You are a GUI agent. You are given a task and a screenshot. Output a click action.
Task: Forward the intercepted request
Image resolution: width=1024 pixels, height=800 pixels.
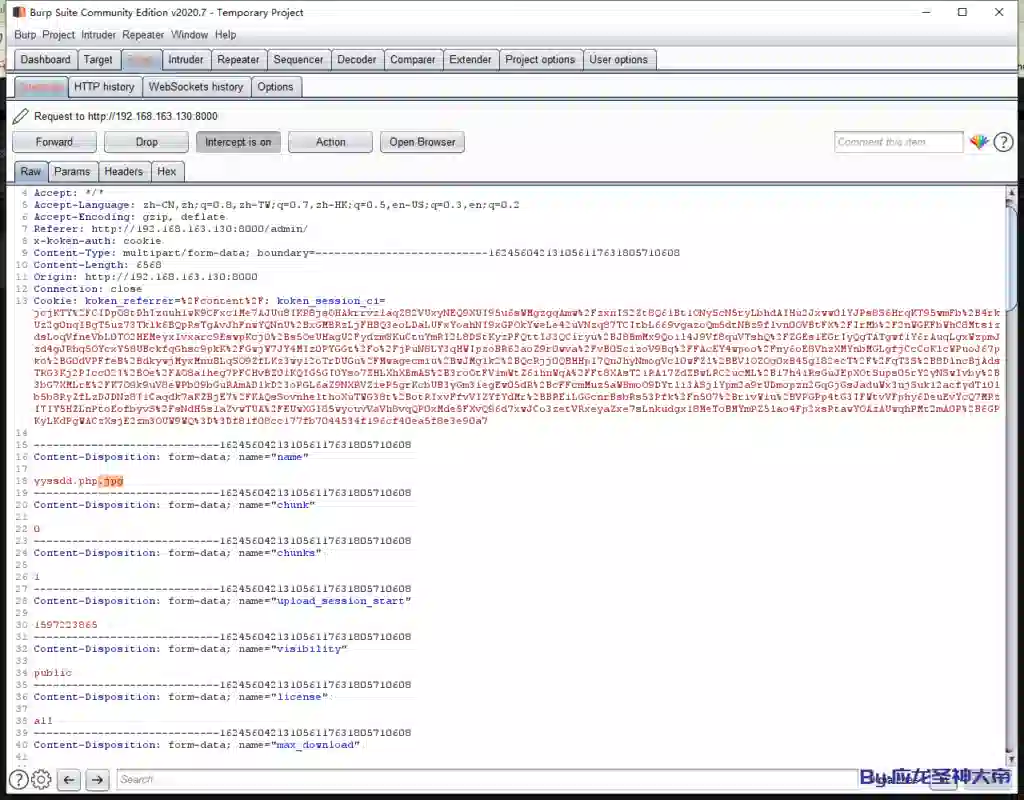54,142
